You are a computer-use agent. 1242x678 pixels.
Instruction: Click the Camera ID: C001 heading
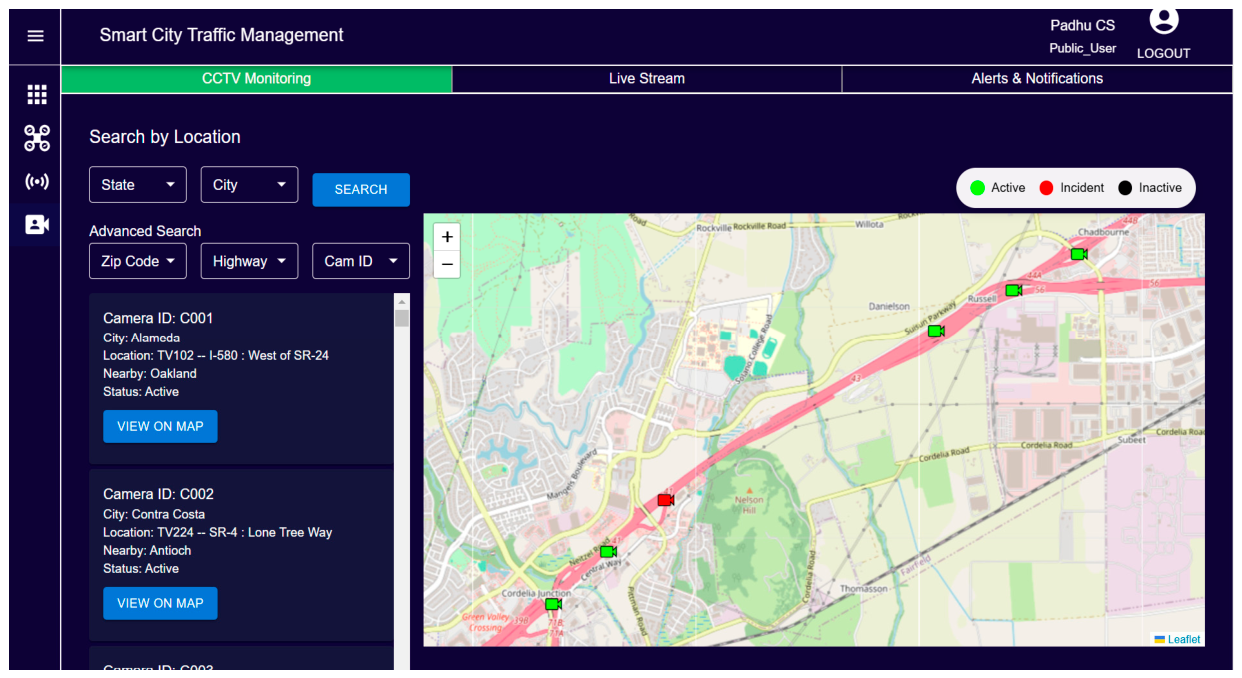point(158,318)
